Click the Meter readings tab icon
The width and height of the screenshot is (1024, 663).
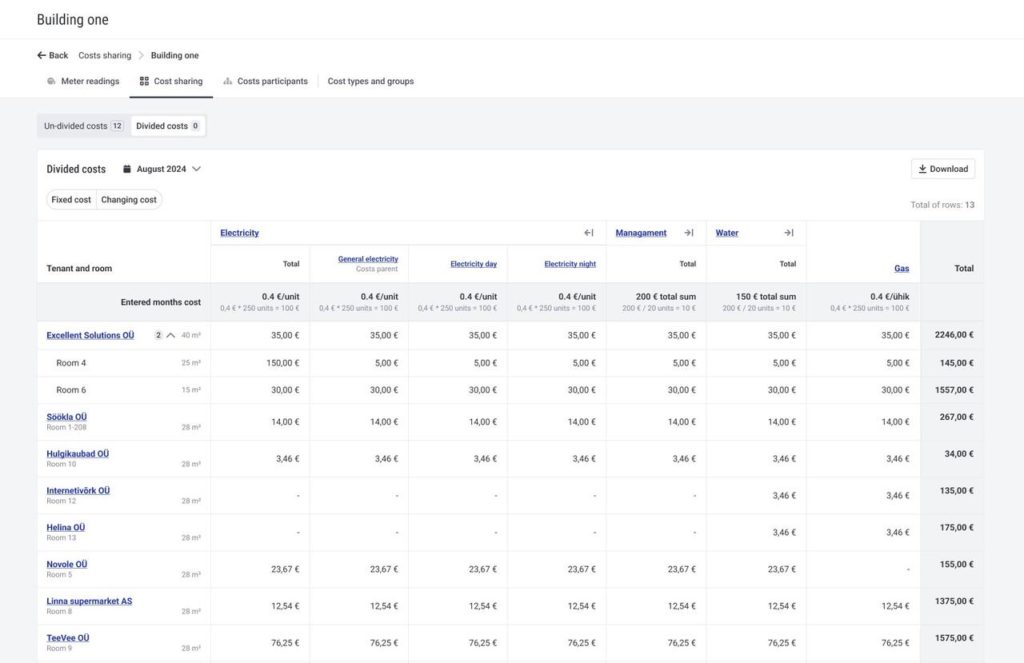click(51, 82)
